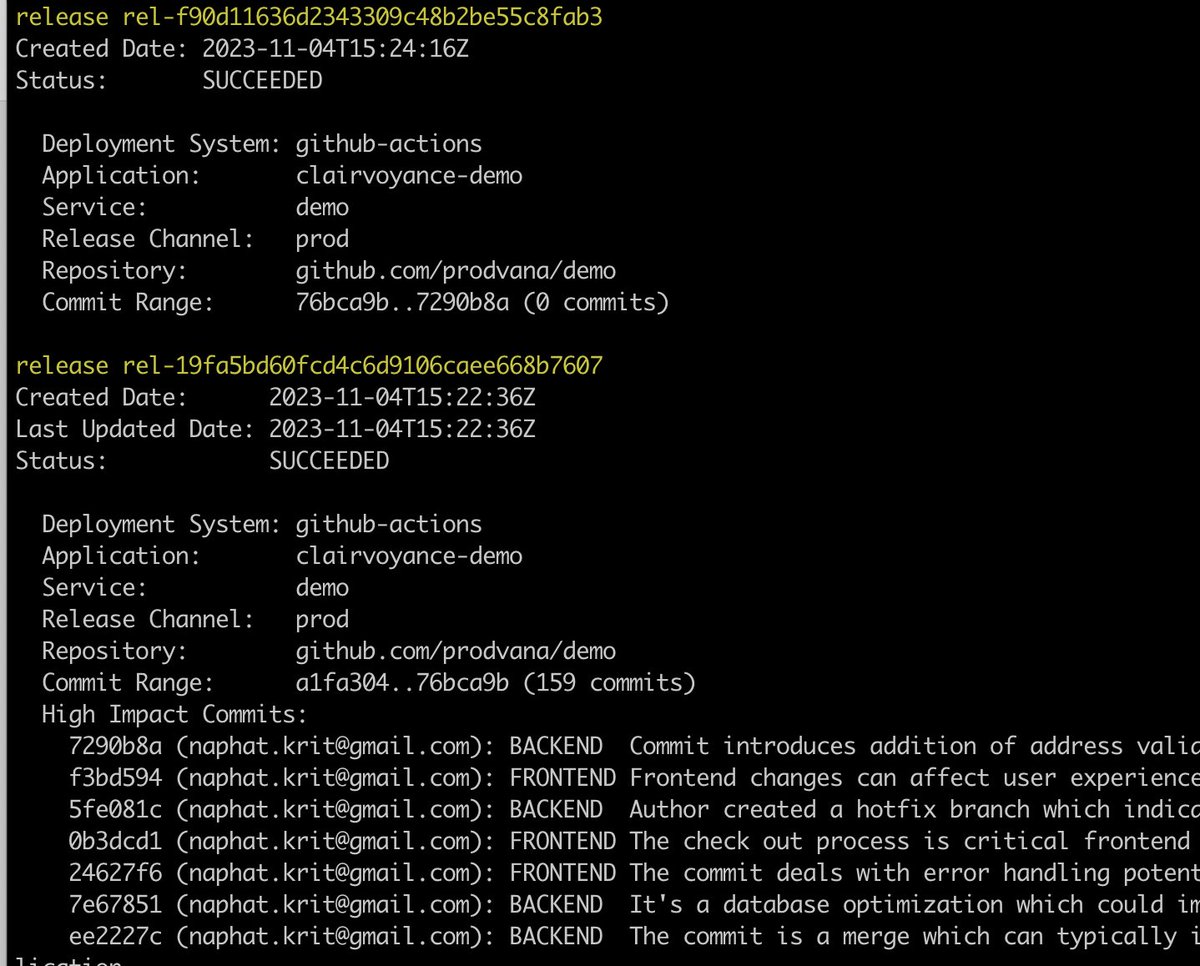This screenshot has width=1200, height=966.
Task: Click the BACKEND tag on the 7e67851 row
Action: (556, 905)
